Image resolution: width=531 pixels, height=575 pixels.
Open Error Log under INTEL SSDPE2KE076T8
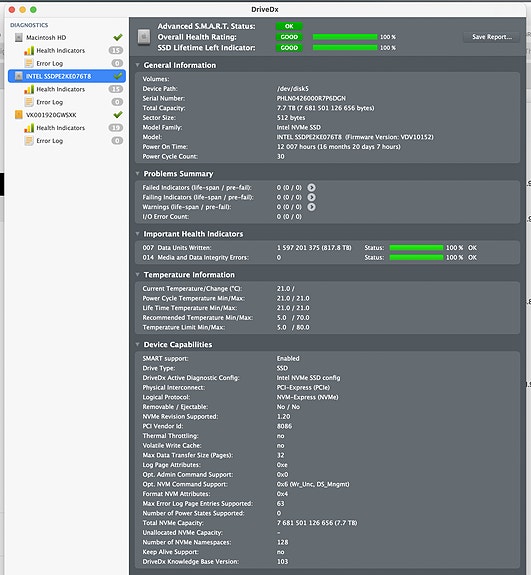coord(50,102)
